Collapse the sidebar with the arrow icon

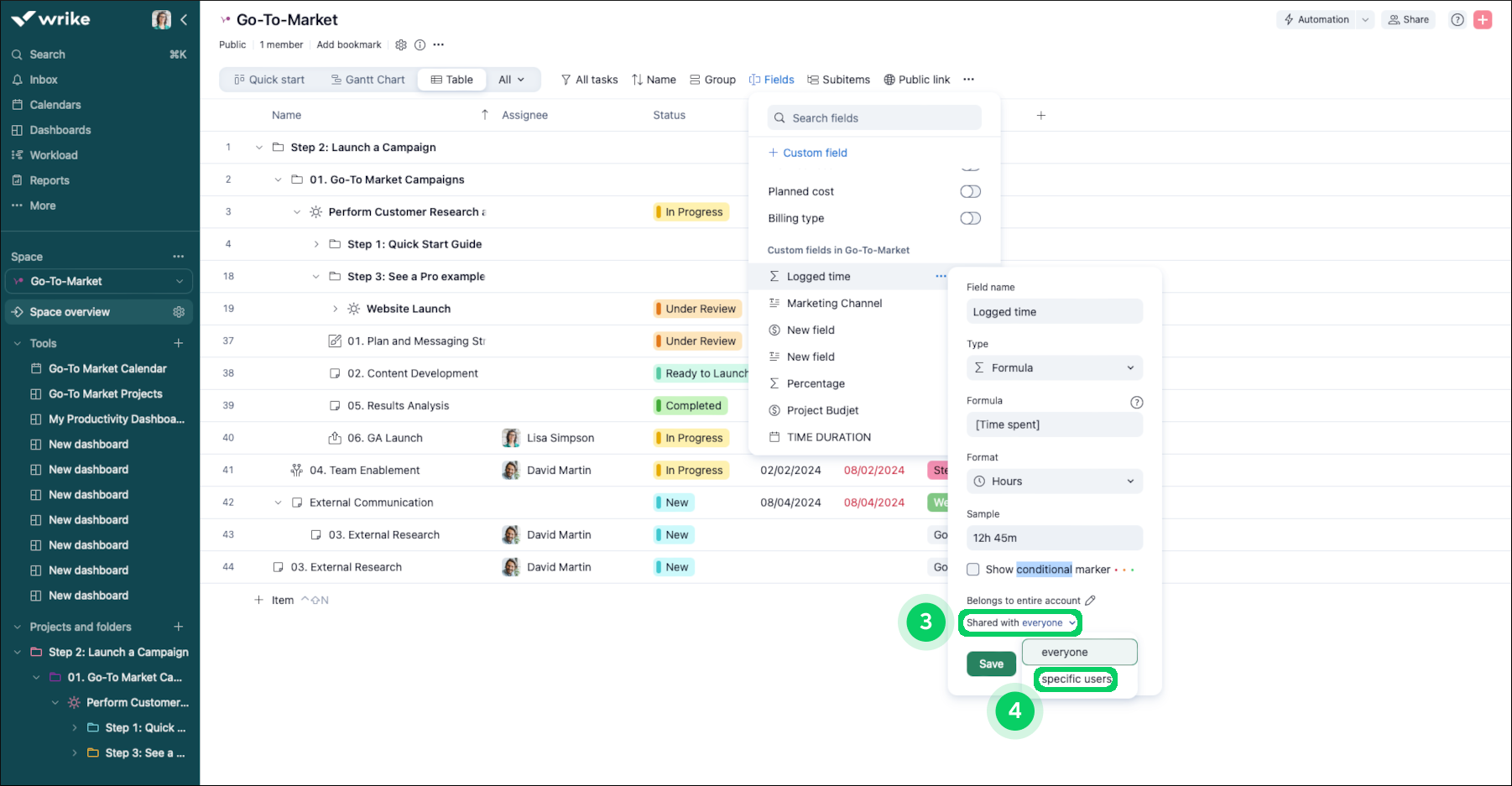pos(184,19)
